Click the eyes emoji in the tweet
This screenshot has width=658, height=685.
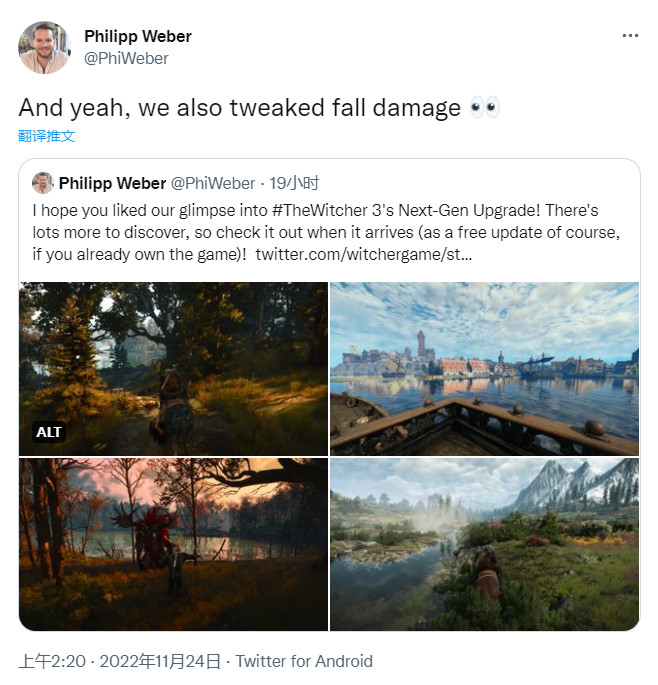click(484, 108)
